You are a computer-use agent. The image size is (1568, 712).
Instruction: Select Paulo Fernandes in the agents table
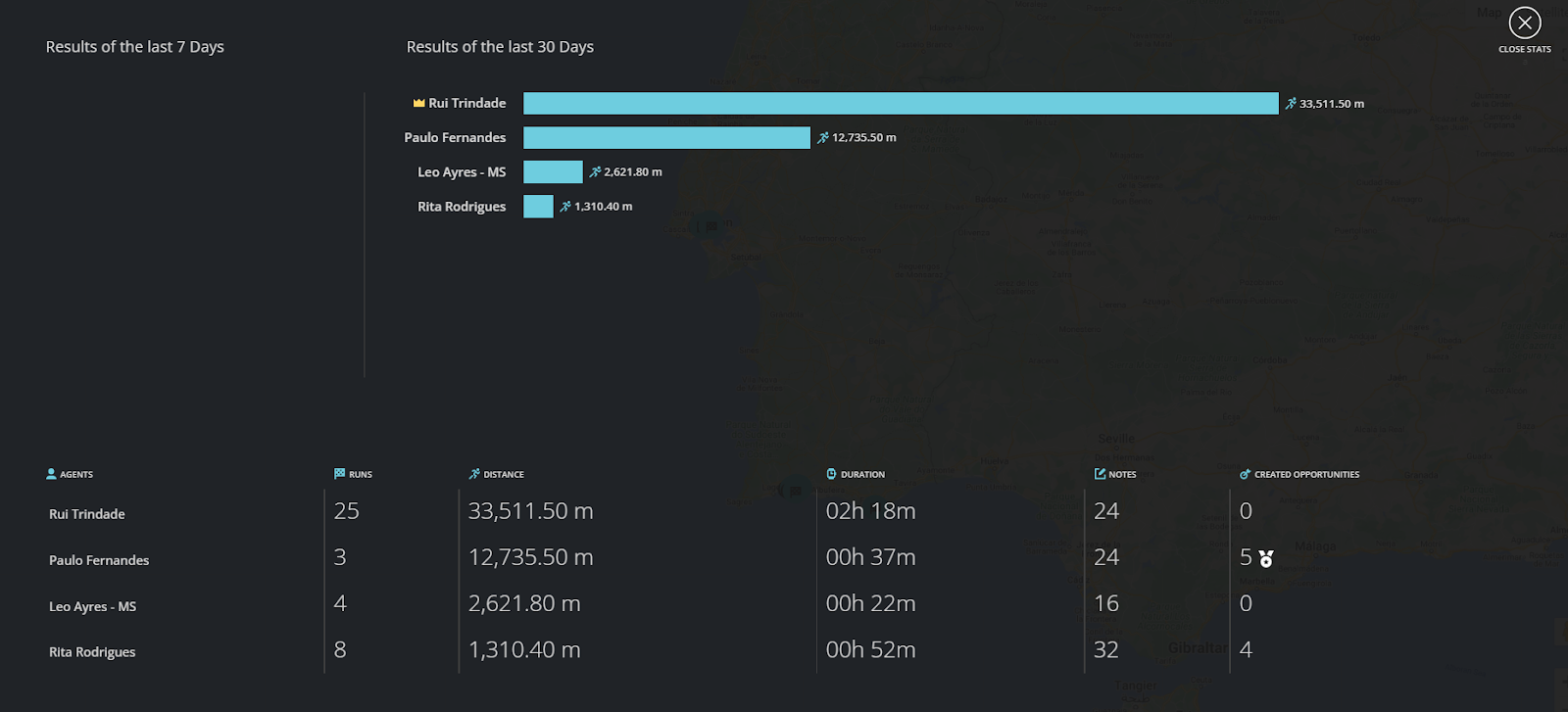click(99, 560)
